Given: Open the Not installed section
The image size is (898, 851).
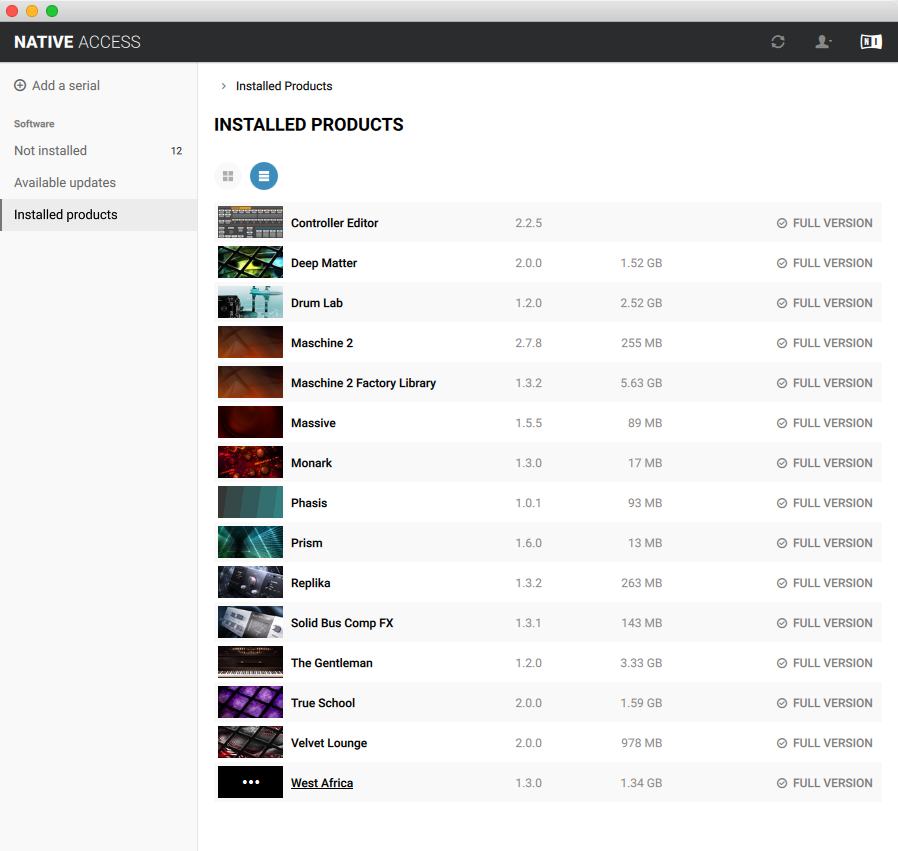Looking at the screenshot, I should [99, 151].
